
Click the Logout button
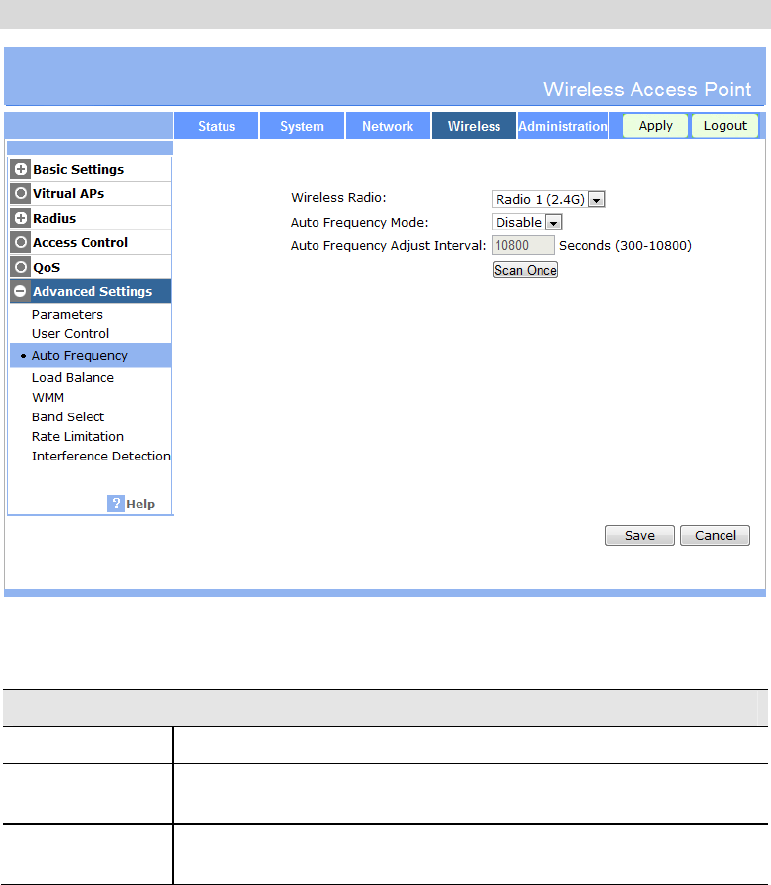725,125
